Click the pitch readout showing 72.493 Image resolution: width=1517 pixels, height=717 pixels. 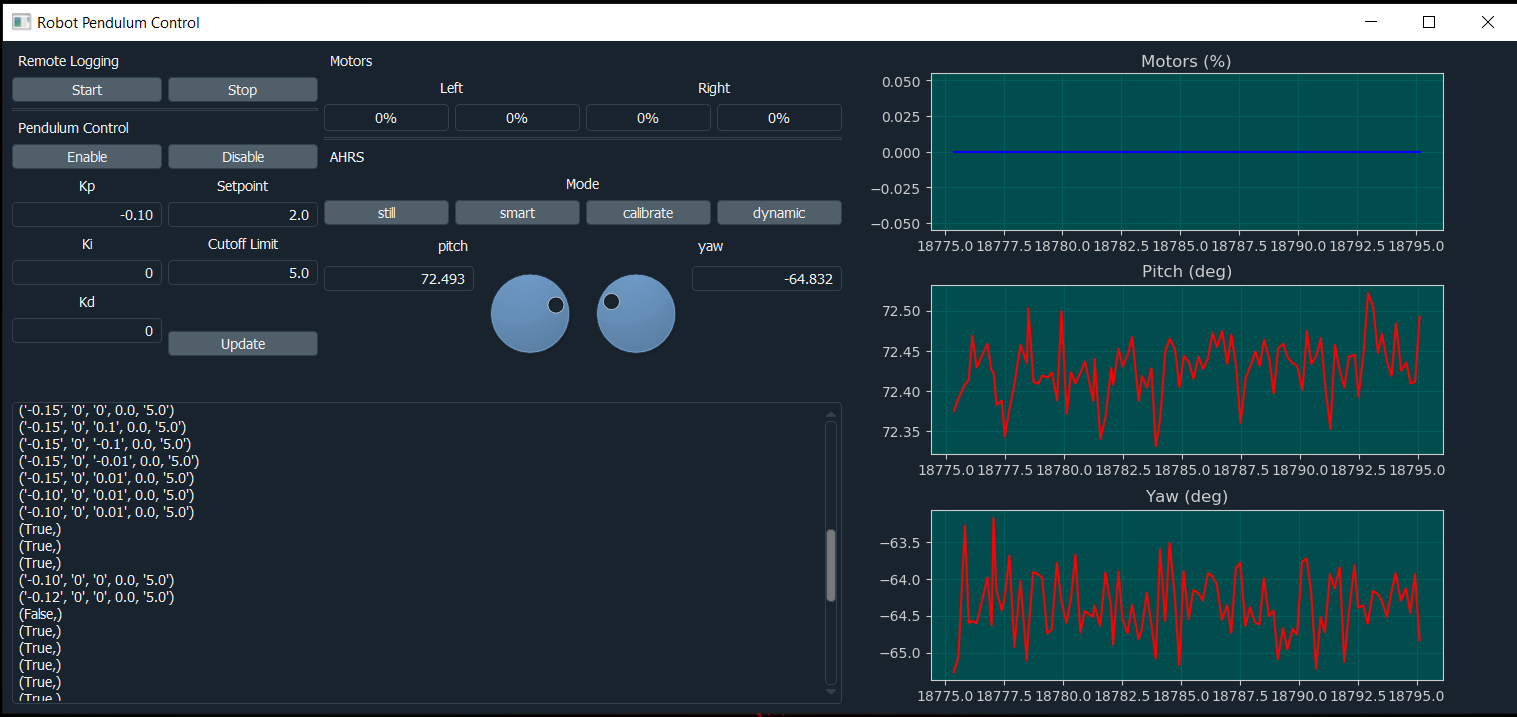399,279
